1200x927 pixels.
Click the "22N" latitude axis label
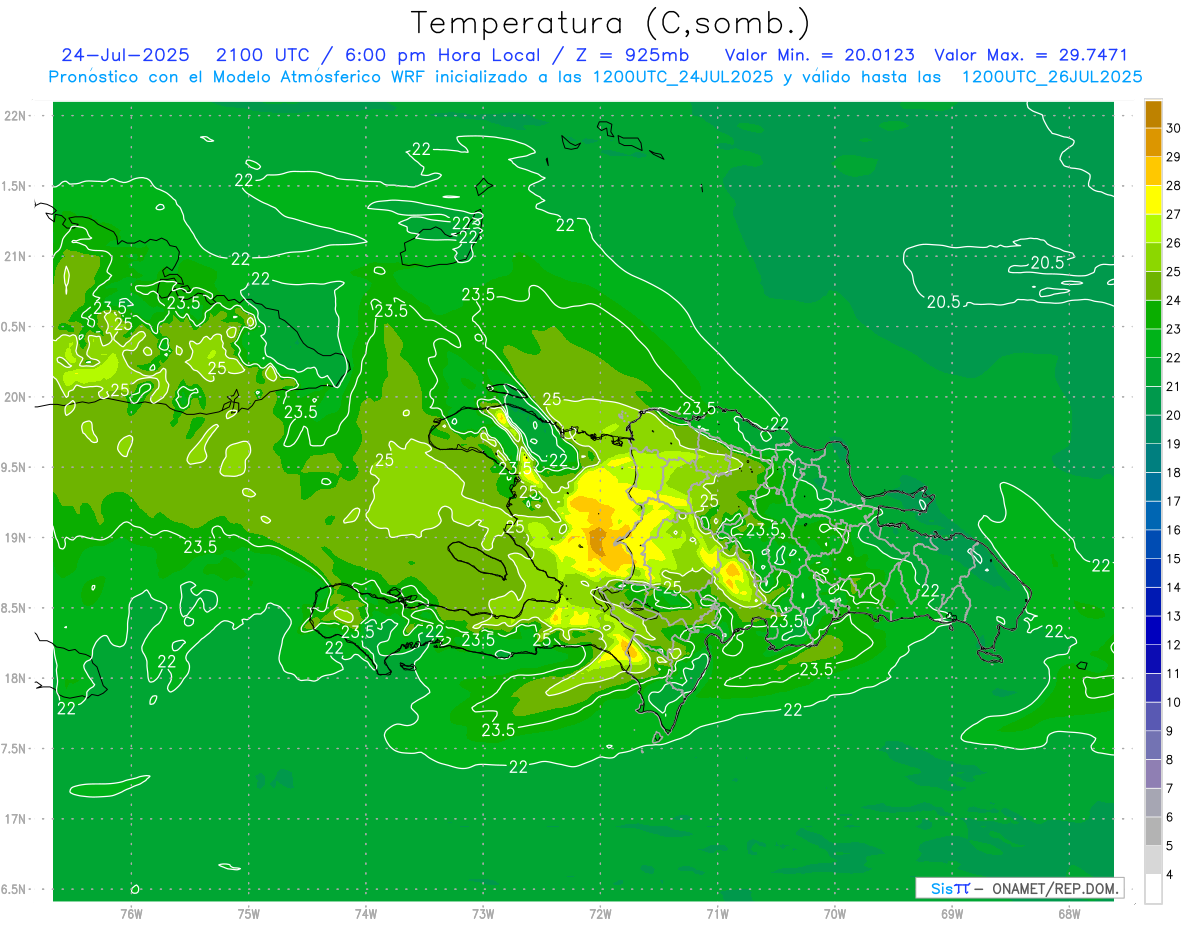(15, 116)
